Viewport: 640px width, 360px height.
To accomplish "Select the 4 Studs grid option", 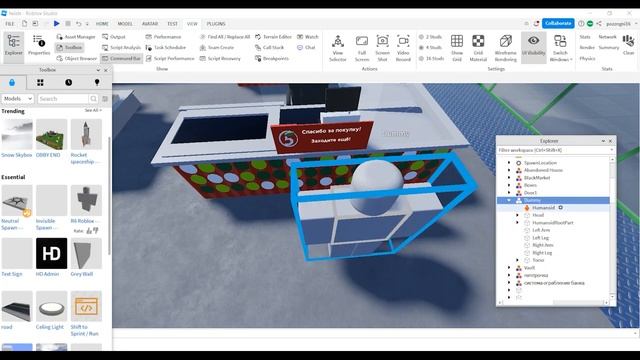I will (x=431, y=47).
